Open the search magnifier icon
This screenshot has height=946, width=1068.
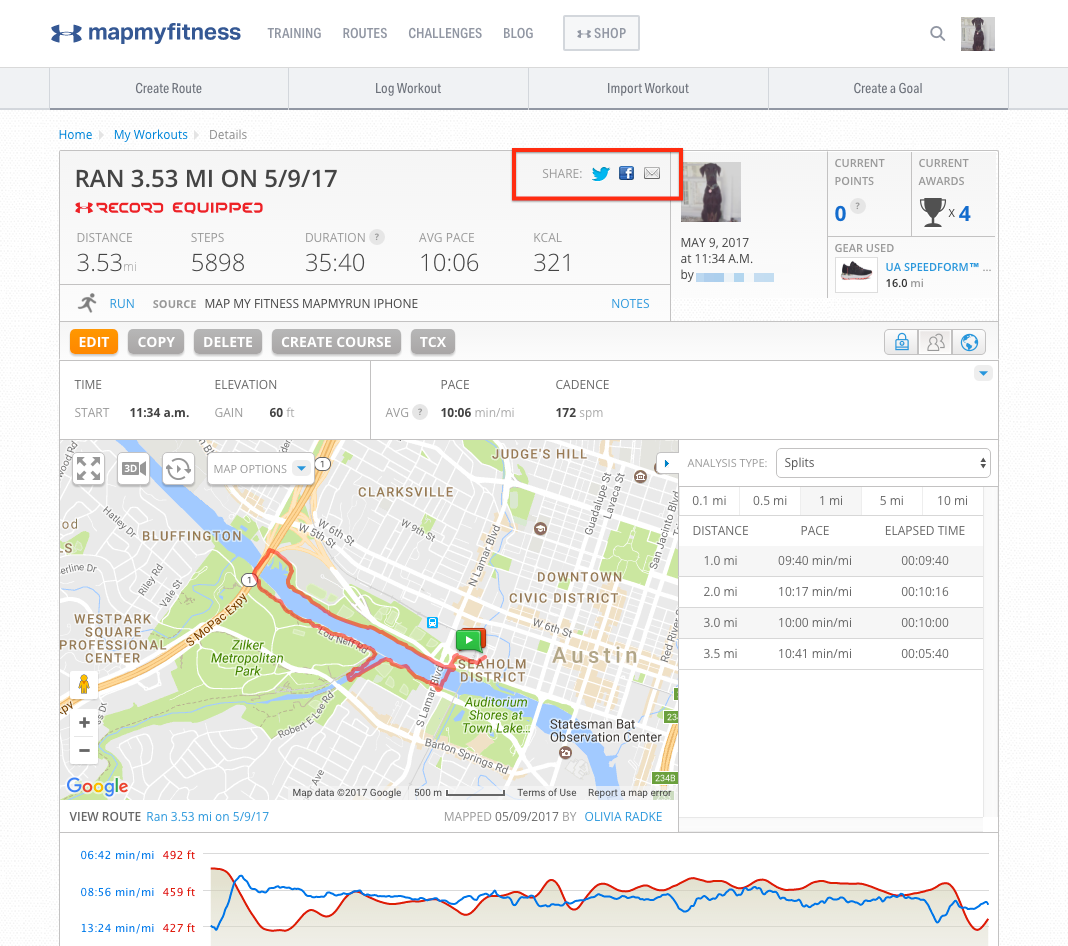click(937, 33)
